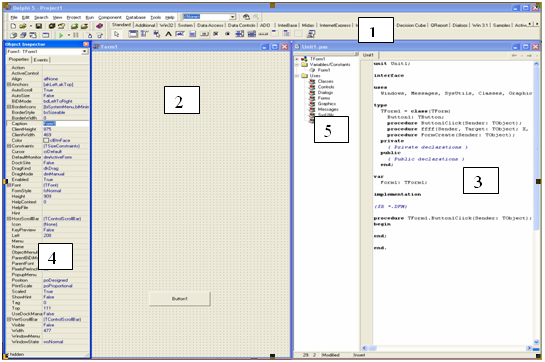Select the Button component 'OK' icon

tap(204, 34)
